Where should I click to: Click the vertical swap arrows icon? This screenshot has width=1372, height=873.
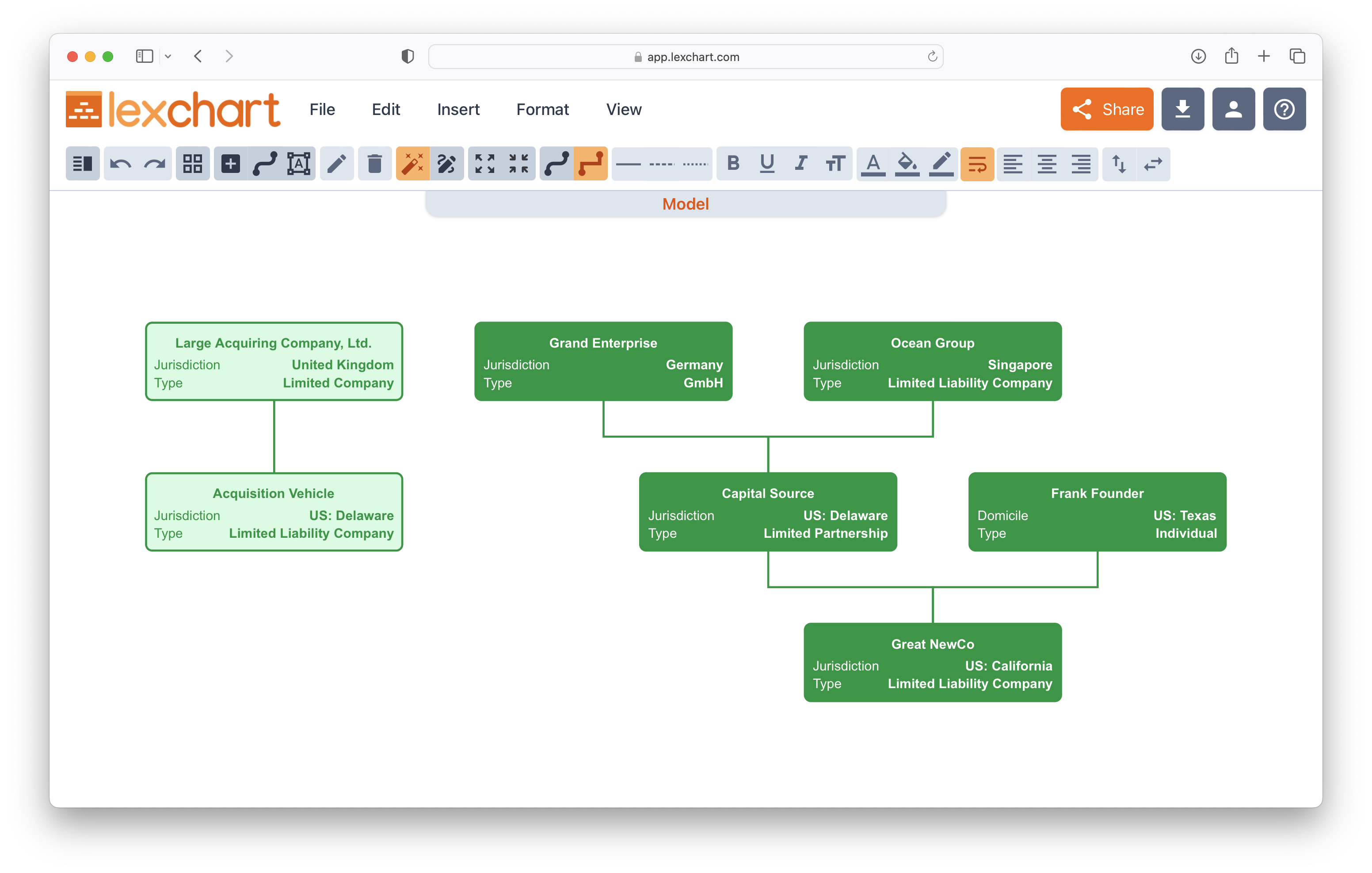[1120, 164]
